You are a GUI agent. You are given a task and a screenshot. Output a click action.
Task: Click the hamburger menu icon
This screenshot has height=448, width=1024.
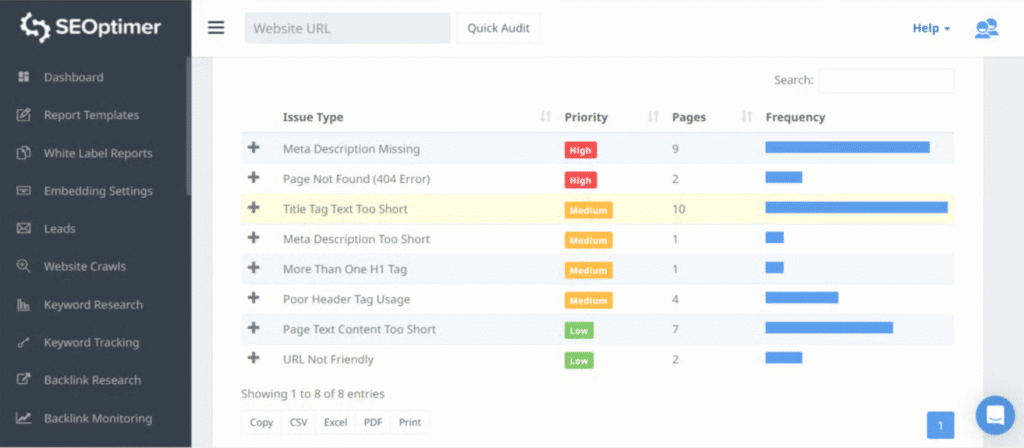click(x=216, y=28)
